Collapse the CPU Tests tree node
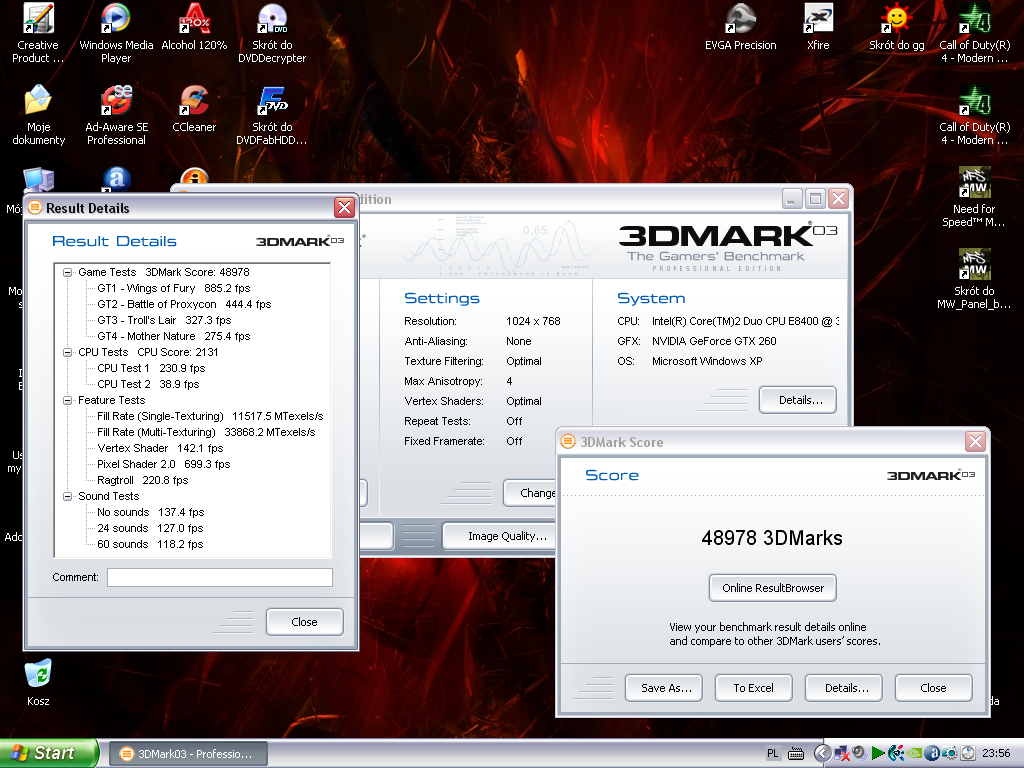Image resolution: width=1024 pixels, height=768 pixels. click(67, 352)
